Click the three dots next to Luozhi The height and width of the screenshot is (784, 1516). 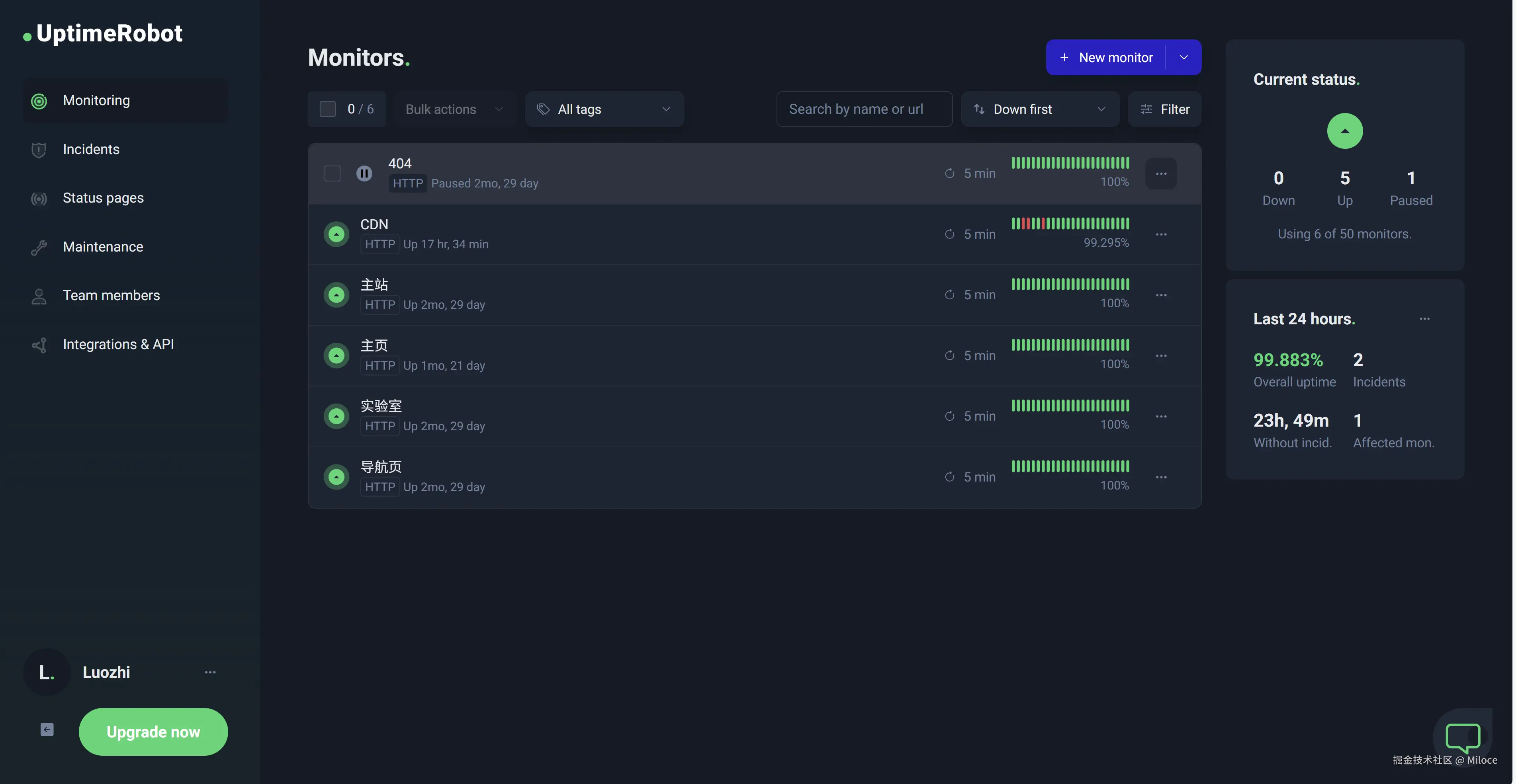[x=210, y=672]
